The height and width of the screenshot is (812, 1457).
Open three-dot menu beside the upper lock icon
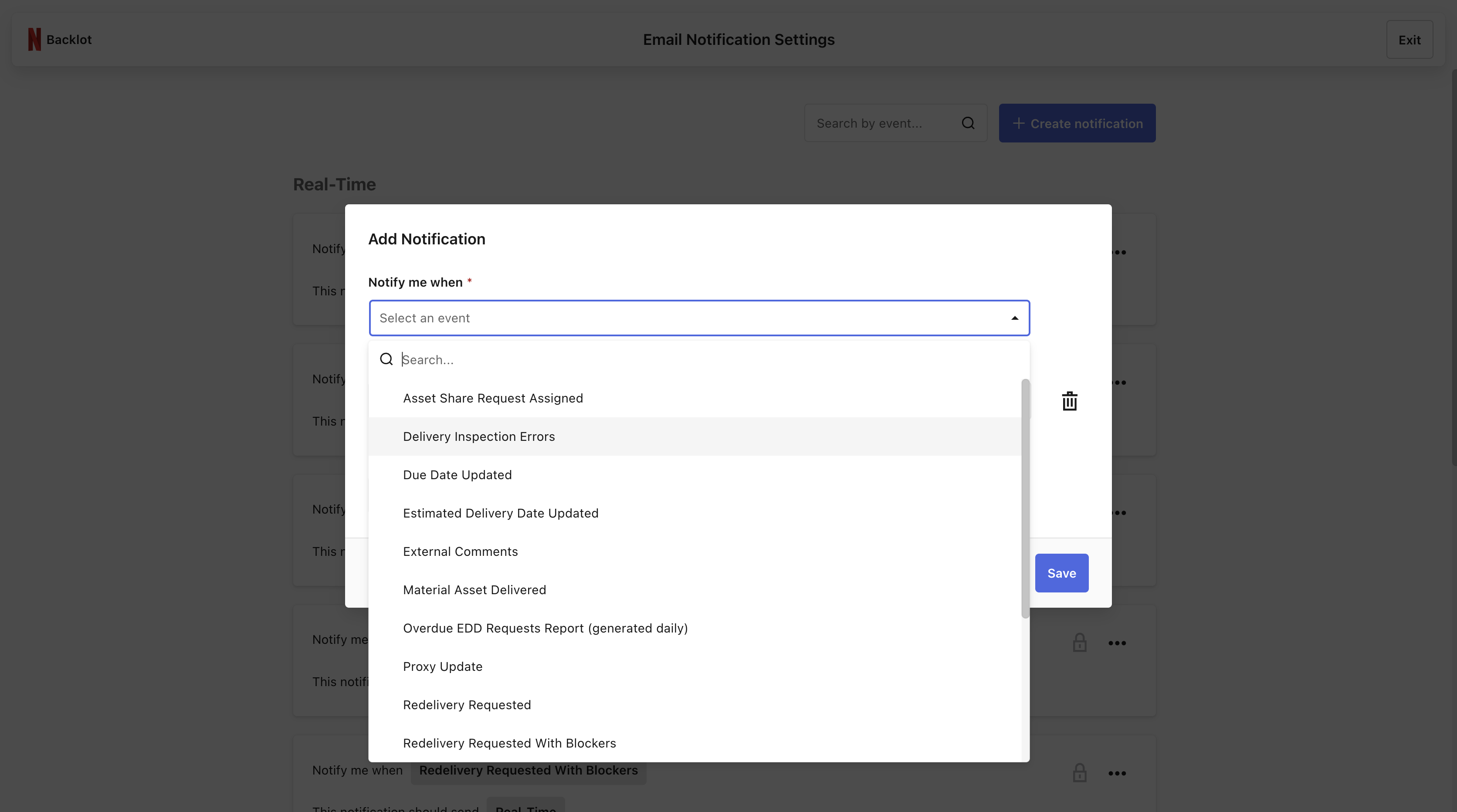(x=1117, y=643)
